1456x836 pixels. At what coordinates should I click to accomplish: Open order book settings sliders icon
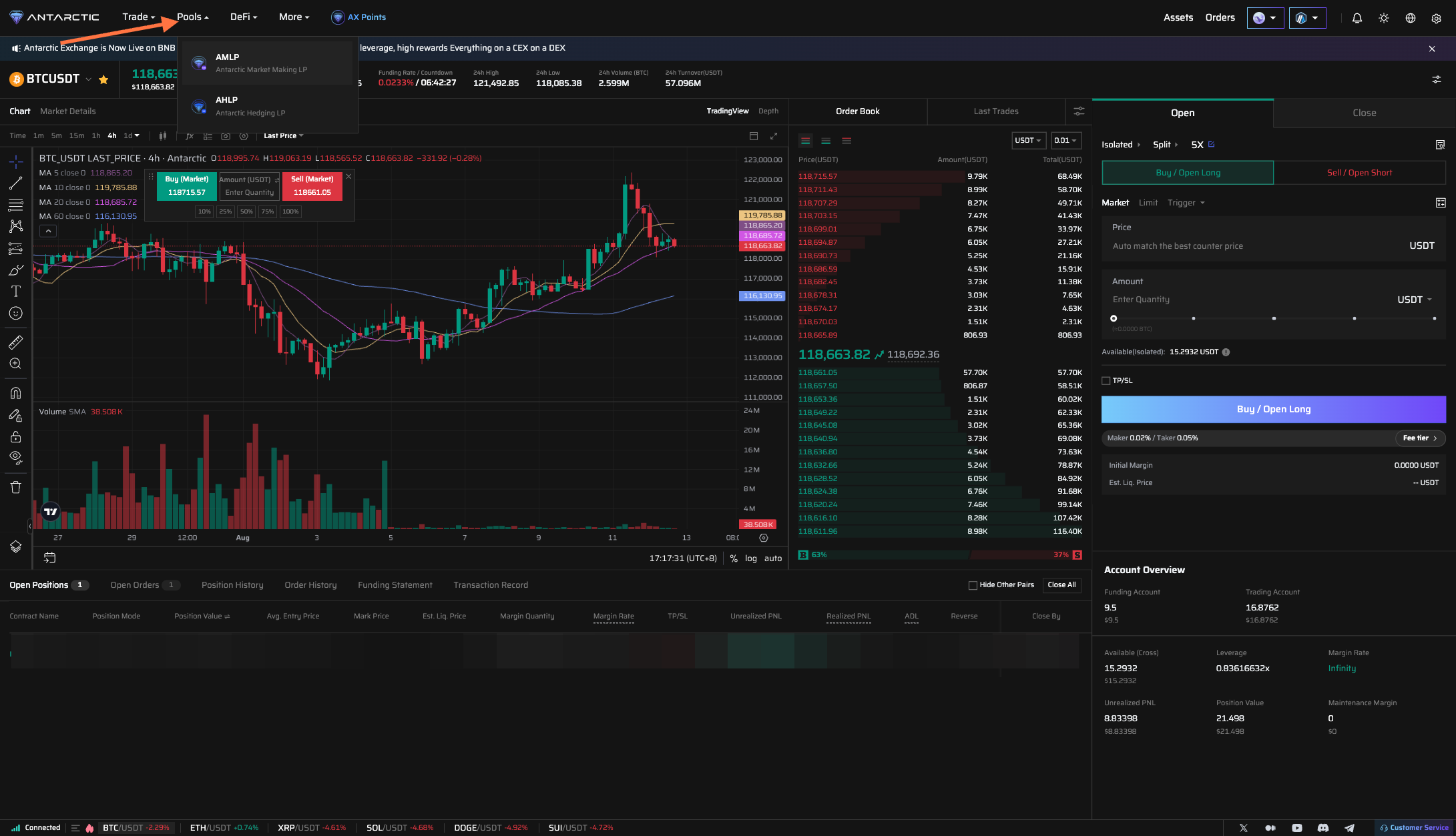click(1079, 111)
